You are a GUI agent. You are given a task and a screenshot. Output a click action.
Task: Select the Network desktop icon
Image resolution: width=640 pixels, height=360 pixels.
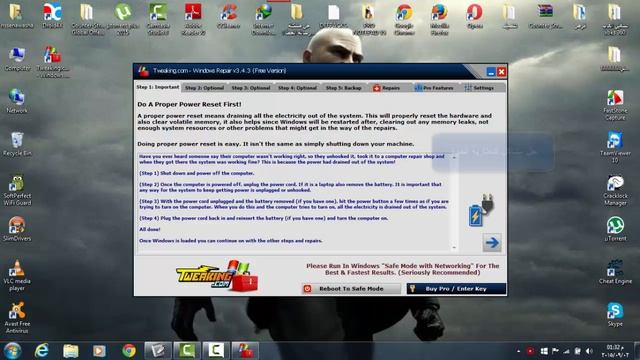pos(17,101)
